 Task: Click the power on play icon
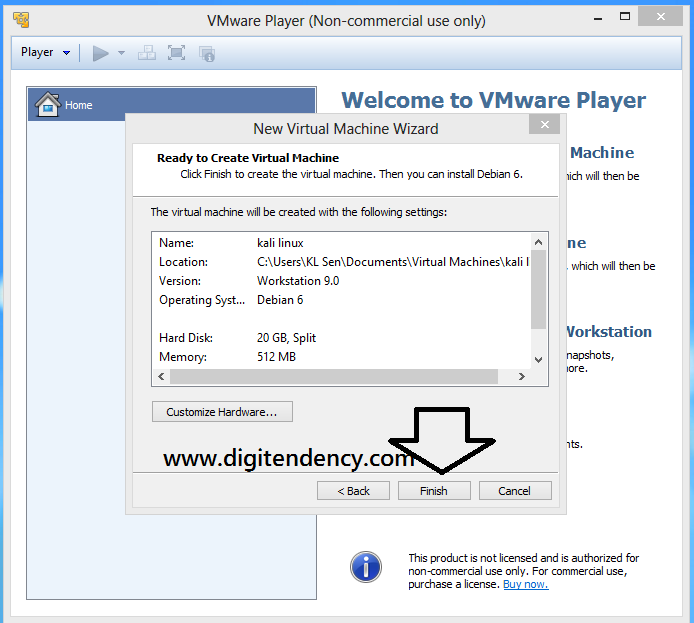click(100, 54)
